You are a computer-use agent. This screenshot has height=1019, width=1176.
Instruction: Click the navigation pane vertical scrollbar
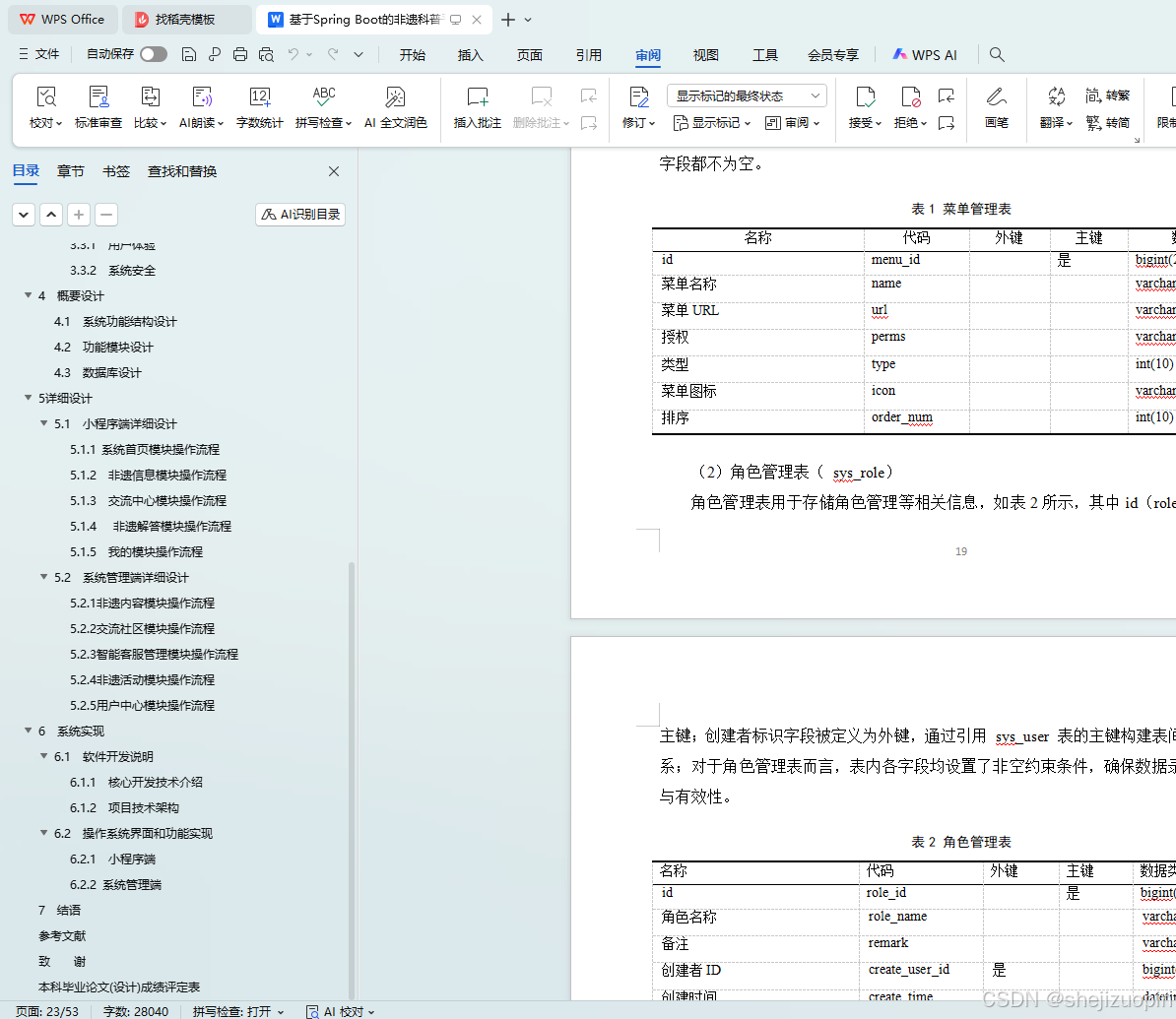pyautogui.click(x=352, y=780)
